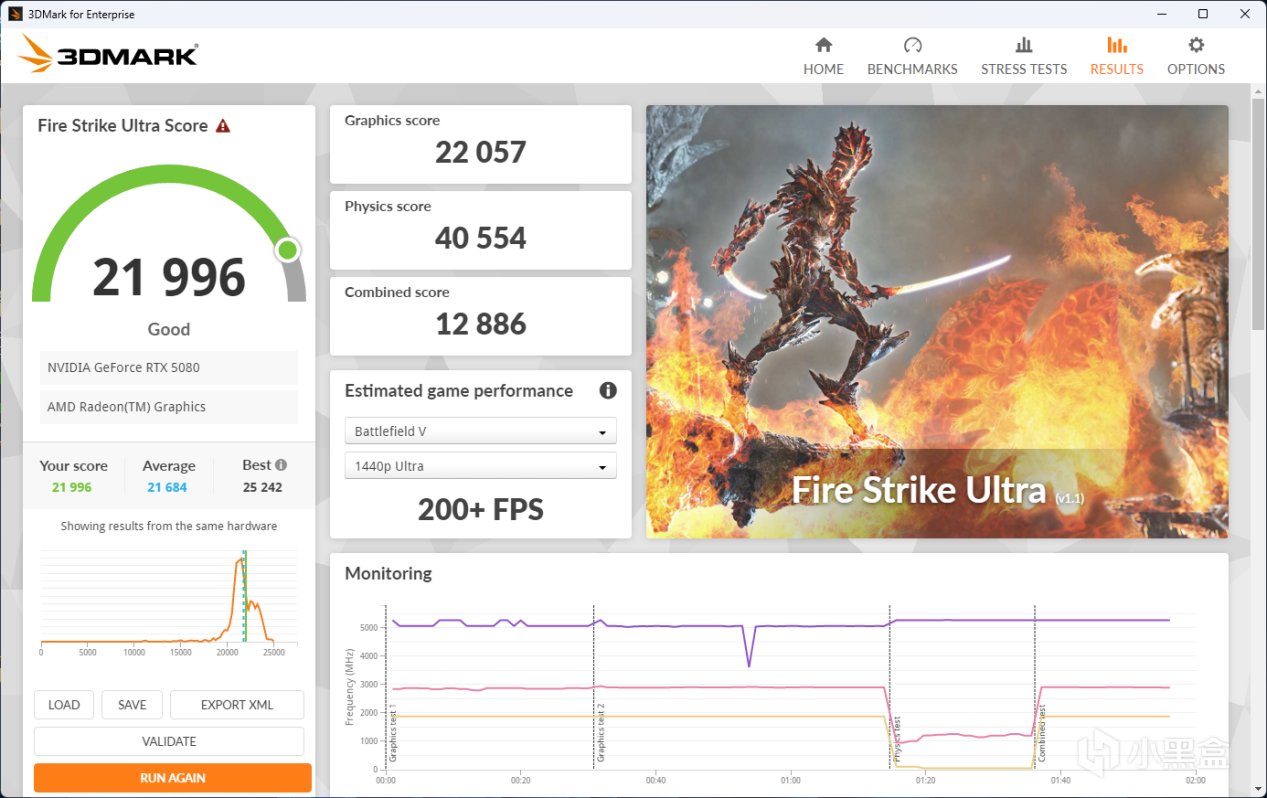Open the 1440p Ultra resolution dropdown
The image size is (1267, 798).
[480, 466]
